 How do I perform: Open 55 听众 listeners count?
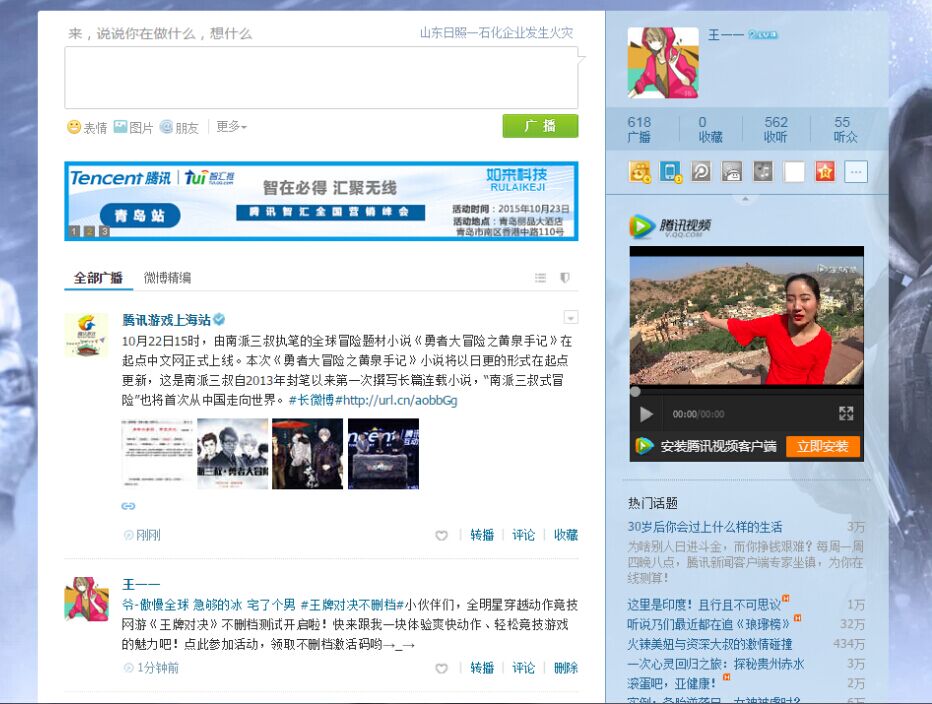click(845, 129)
